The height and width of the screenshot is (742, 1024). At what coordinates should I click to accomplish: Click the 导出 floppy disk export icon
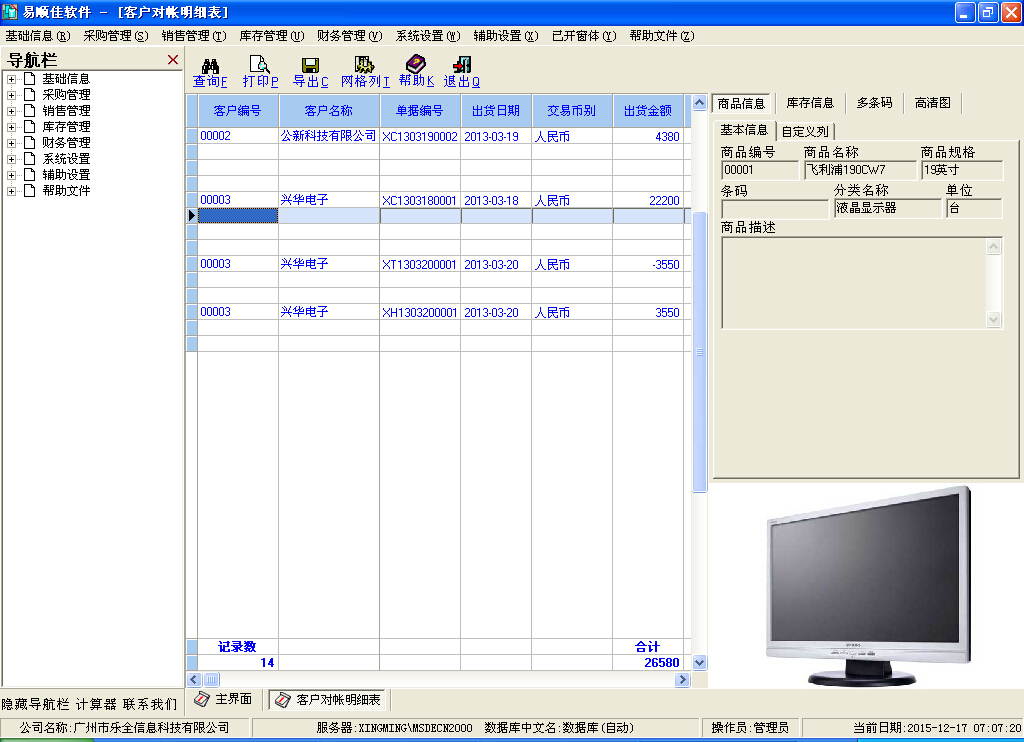pos(310,65)
